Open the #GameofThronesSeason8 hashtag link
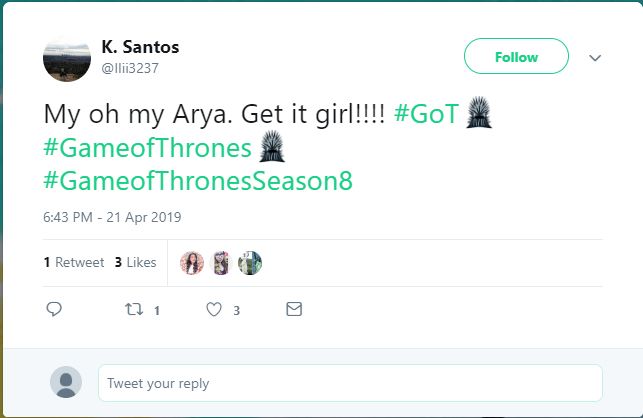This screenshot has height=418, width=643. tap(198, 182)
